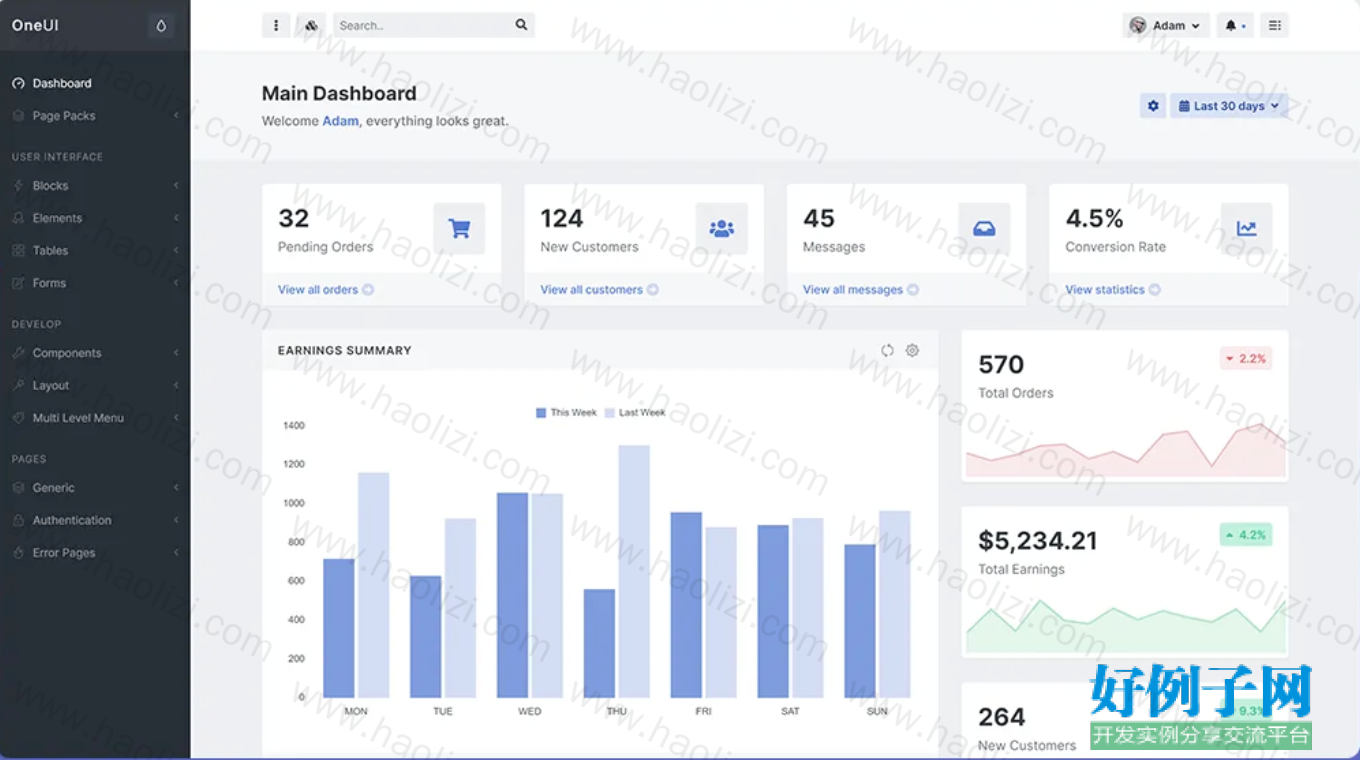This screenshot has width=1360, height=760.
Task: Click the cubes icon next to search
Action: point(311,26)
